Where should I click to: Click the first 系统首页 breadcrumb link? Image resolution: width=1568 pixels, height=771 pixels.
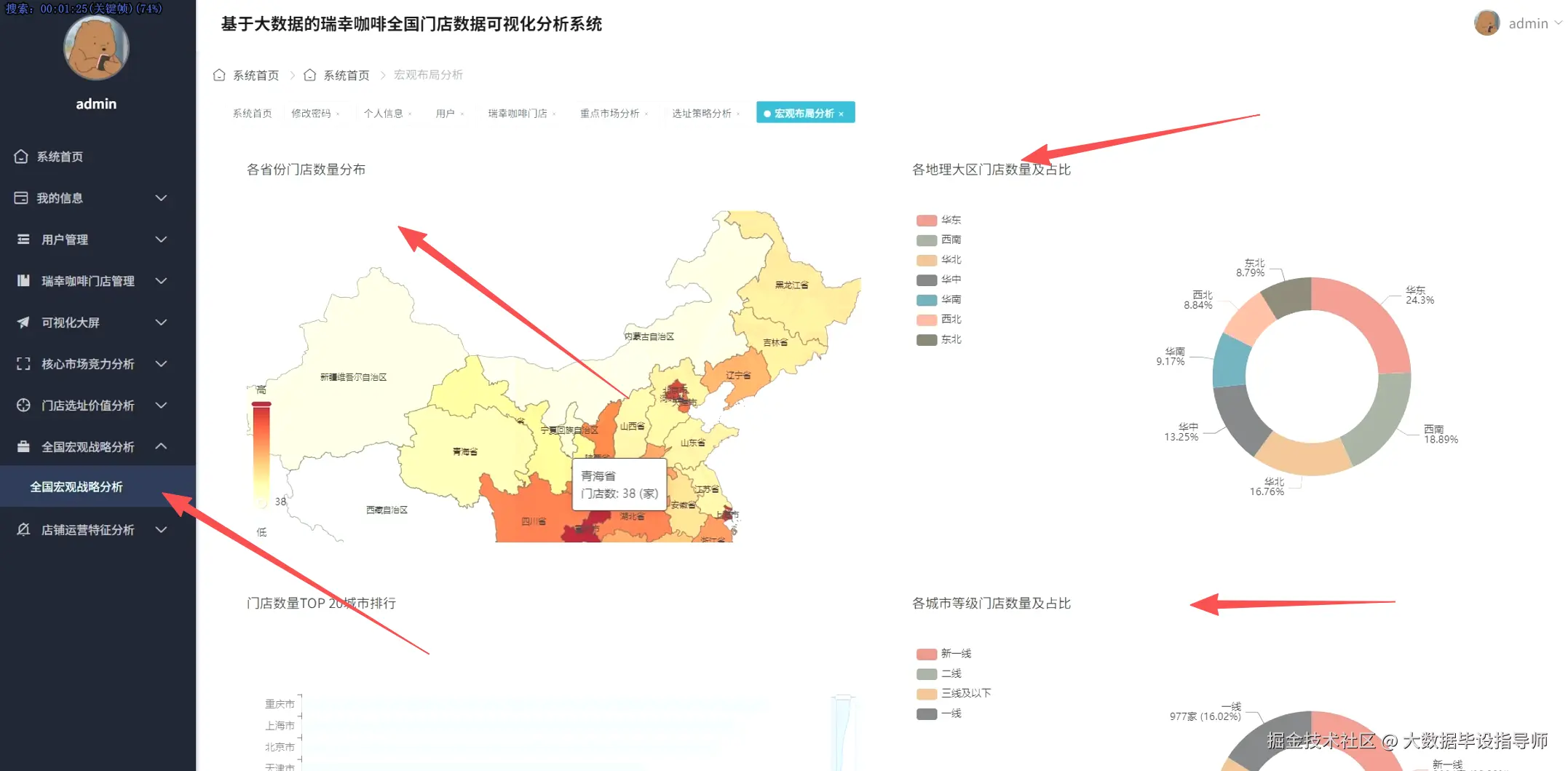(256, 75)
